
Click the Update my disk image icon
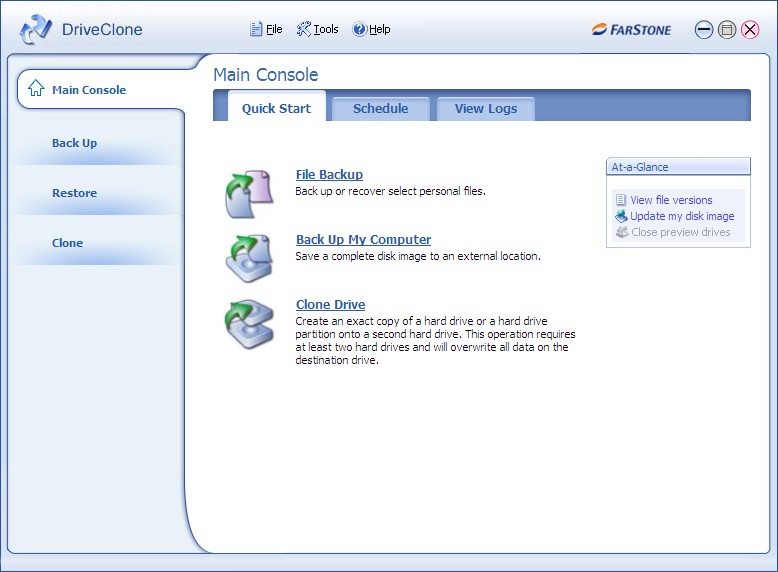[621, 216]
